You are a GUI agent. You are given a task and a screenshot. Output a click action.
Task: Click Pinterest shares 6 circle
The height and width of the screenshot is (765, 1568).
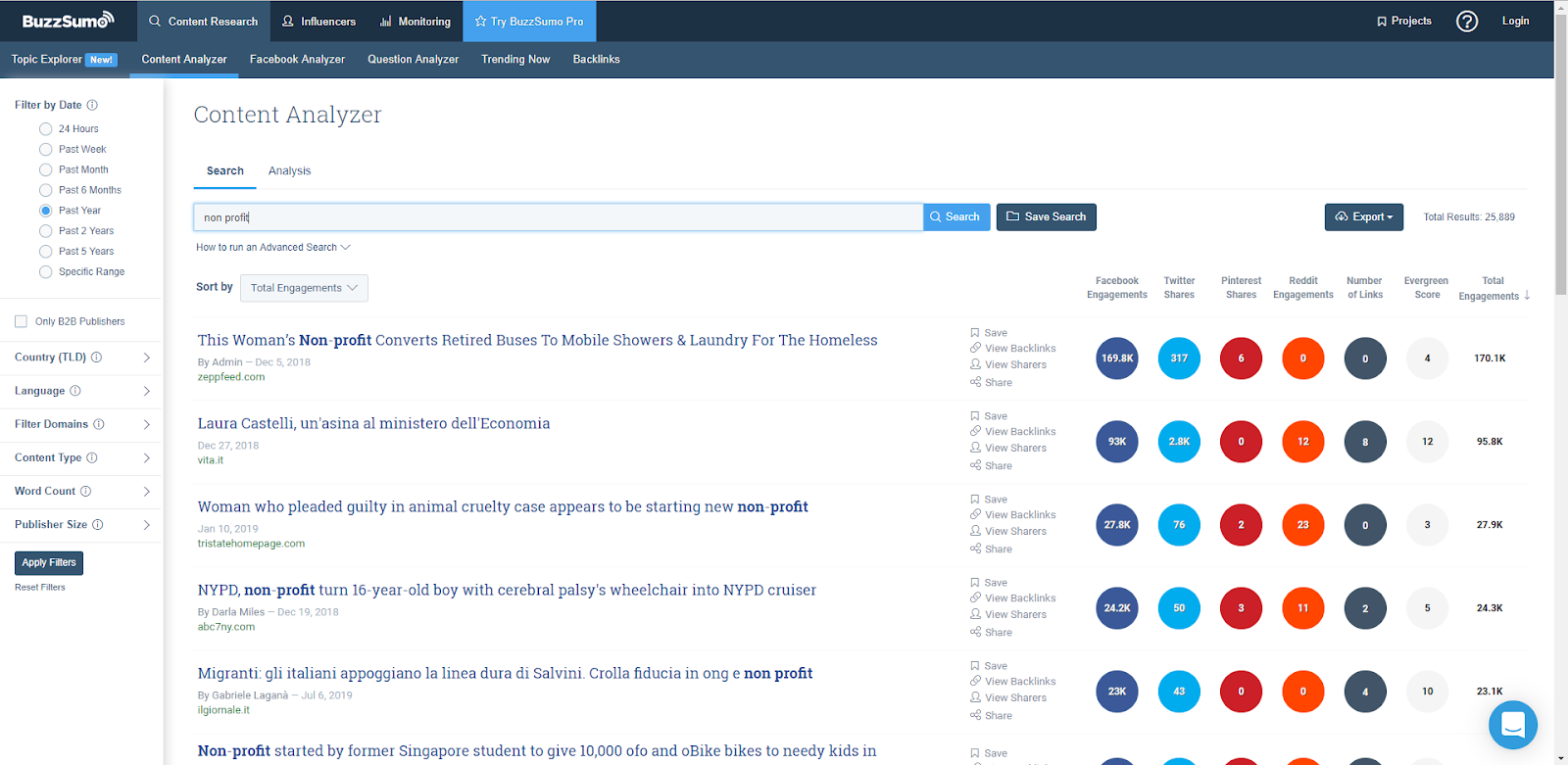pos(1241,359)
